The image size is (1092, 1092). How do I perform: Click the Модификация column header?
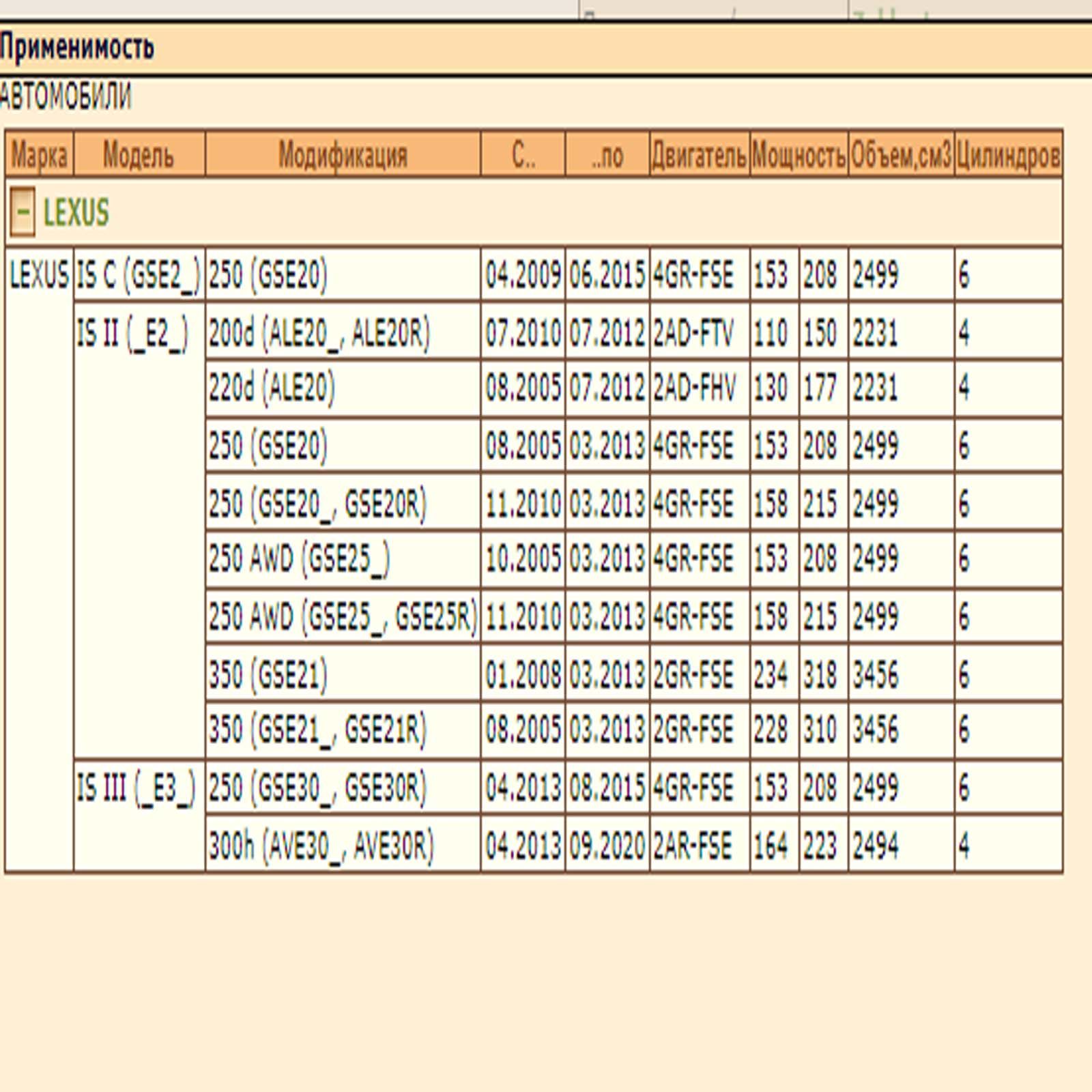click(343, 155)
